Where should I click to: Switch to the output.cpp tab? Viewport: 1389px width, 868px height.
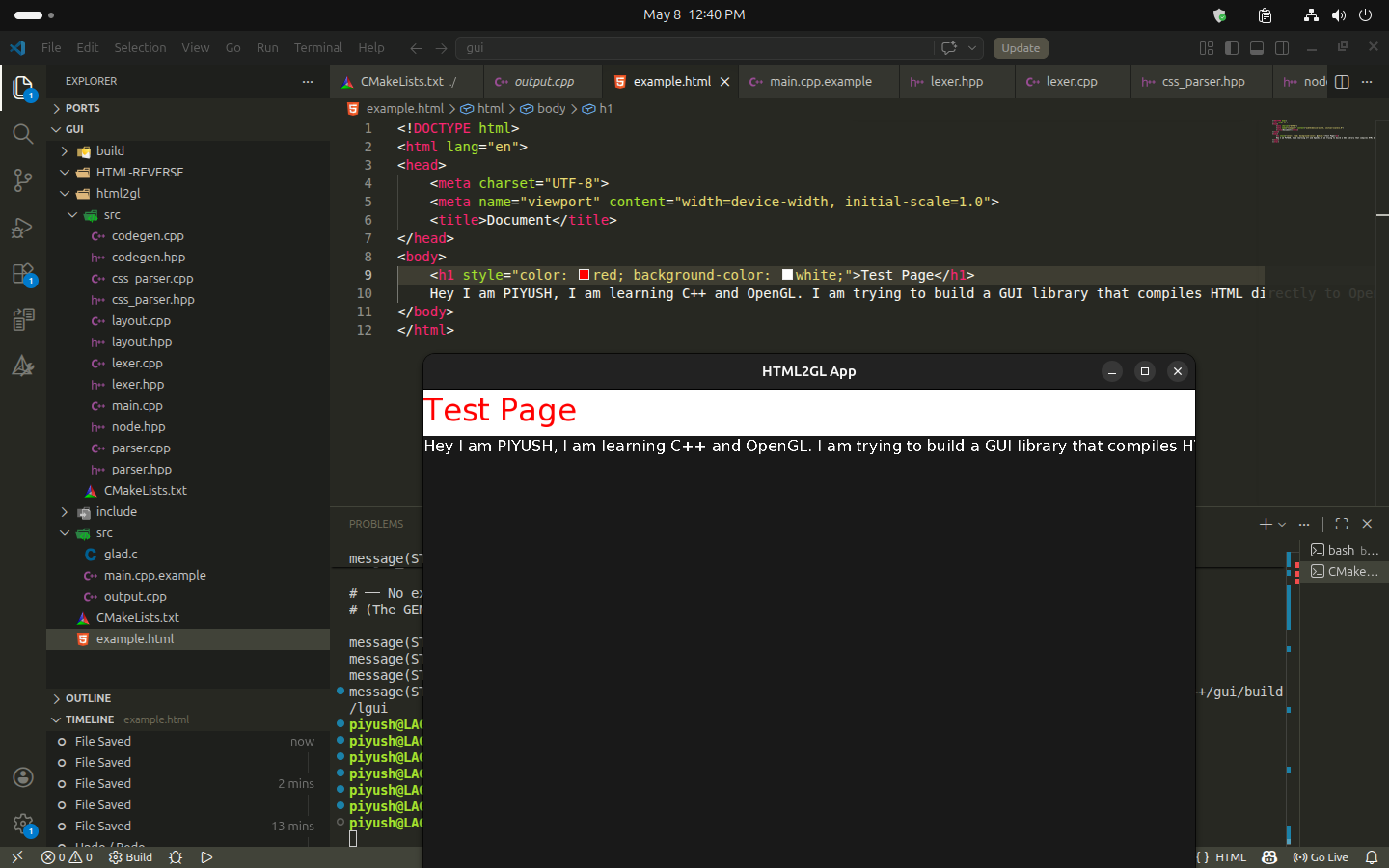[x=544, y=82]
